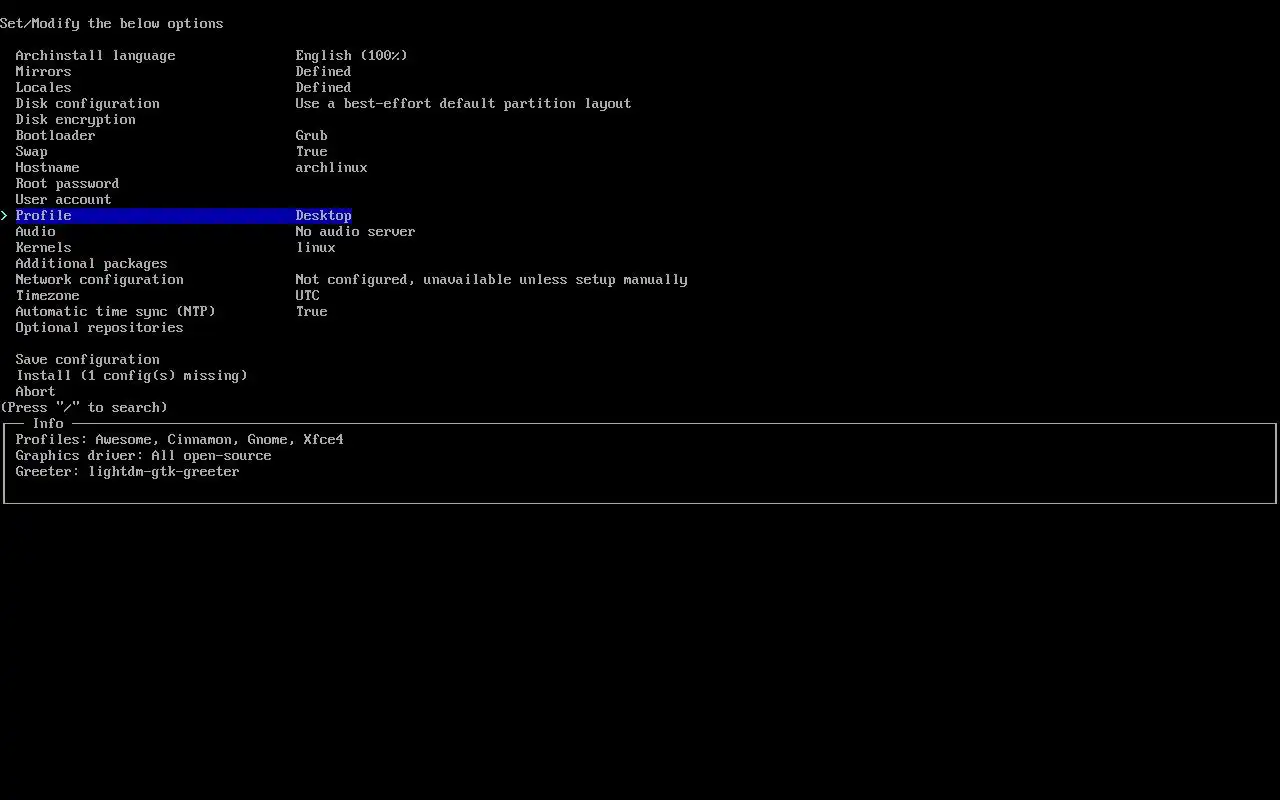Click the True value beside NTP
The width and height of the screenshot is (1280, 800).
pyautogui.click(x=311, y=311)
